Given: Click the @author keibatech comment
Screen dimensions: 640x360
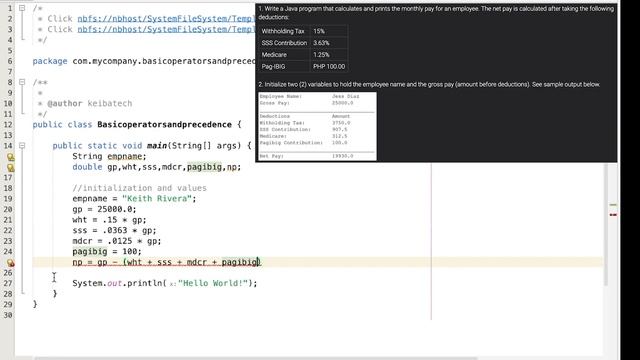Looking at the screenshot, I should click(89, 103).
